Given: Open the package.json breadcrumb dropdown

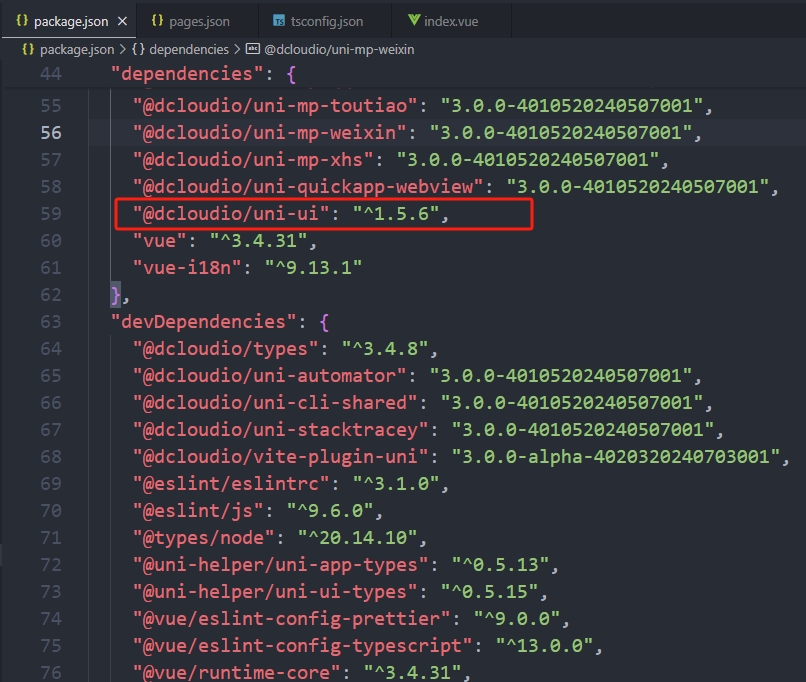Looking at the screenshot, I should click(77, 48).
